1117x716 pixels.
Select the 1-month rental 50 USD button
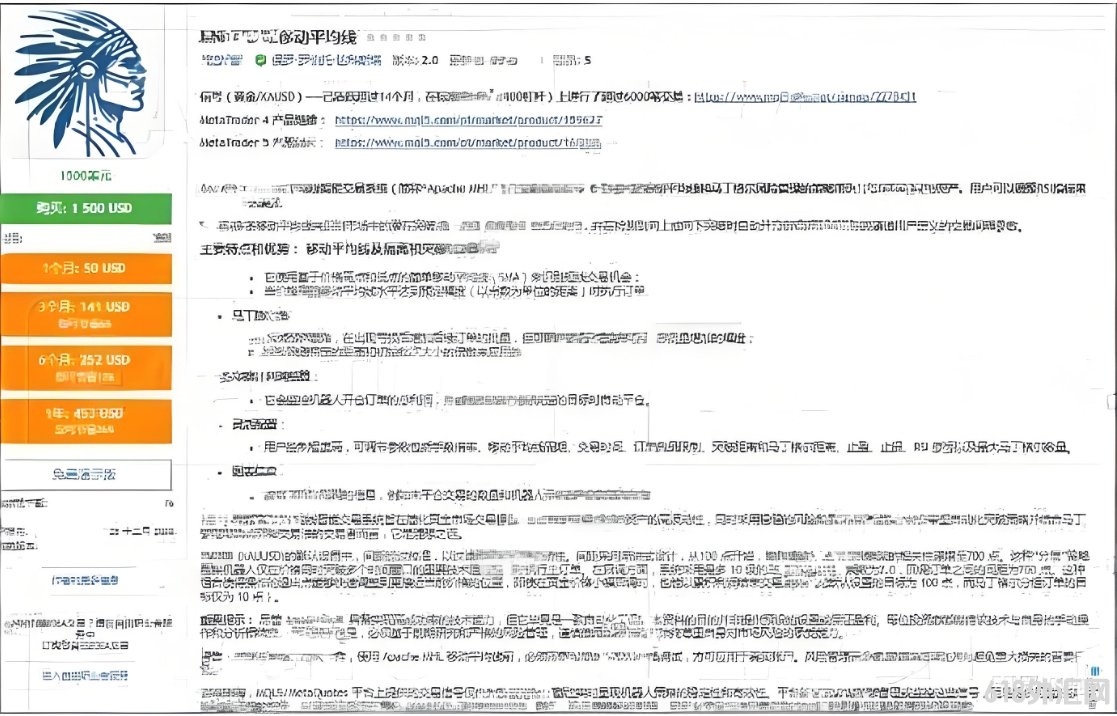point(85,269)
